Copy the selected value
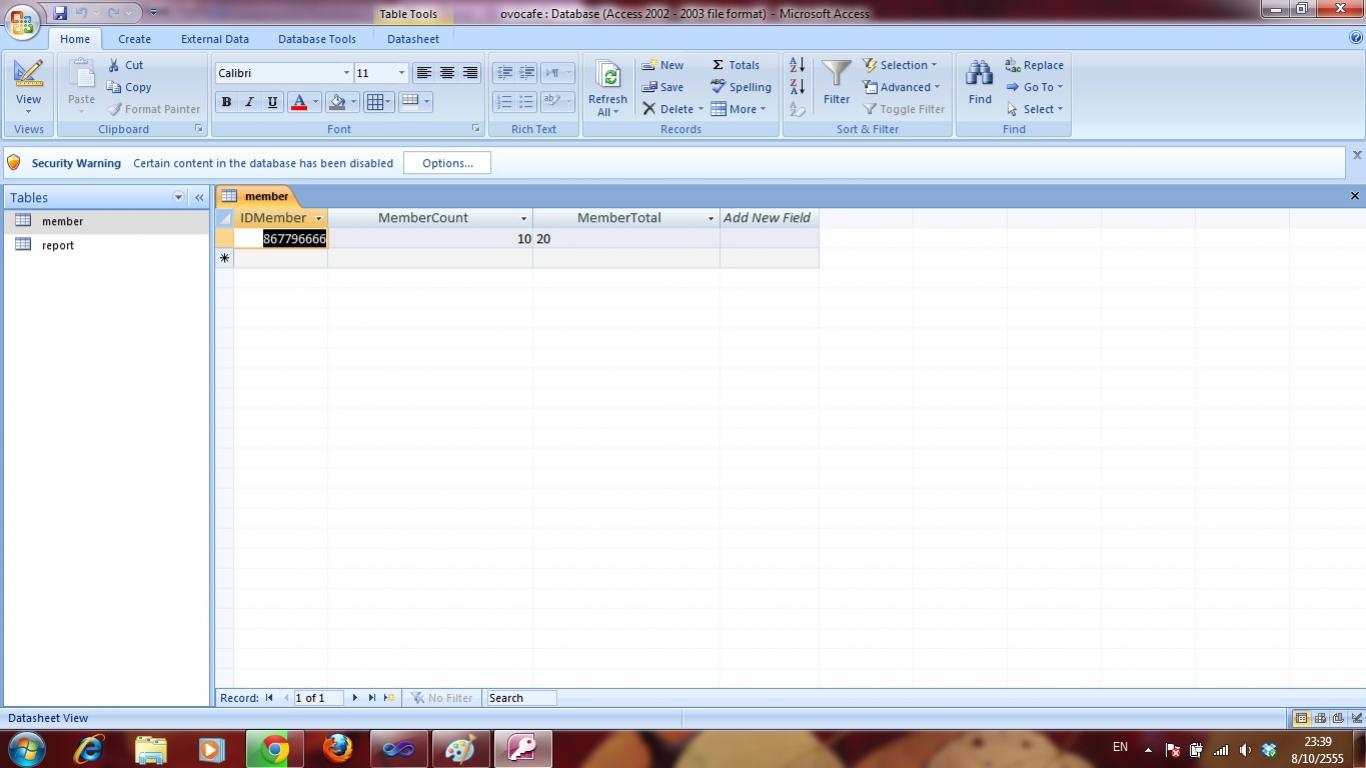 click(129, 87)
